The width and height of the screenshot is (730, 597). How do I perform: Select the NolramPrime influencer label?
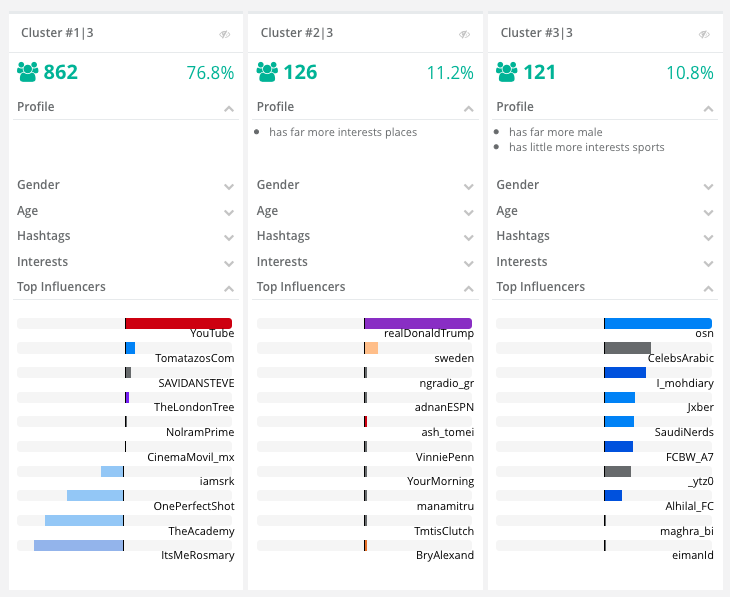(x=200, y=432)
